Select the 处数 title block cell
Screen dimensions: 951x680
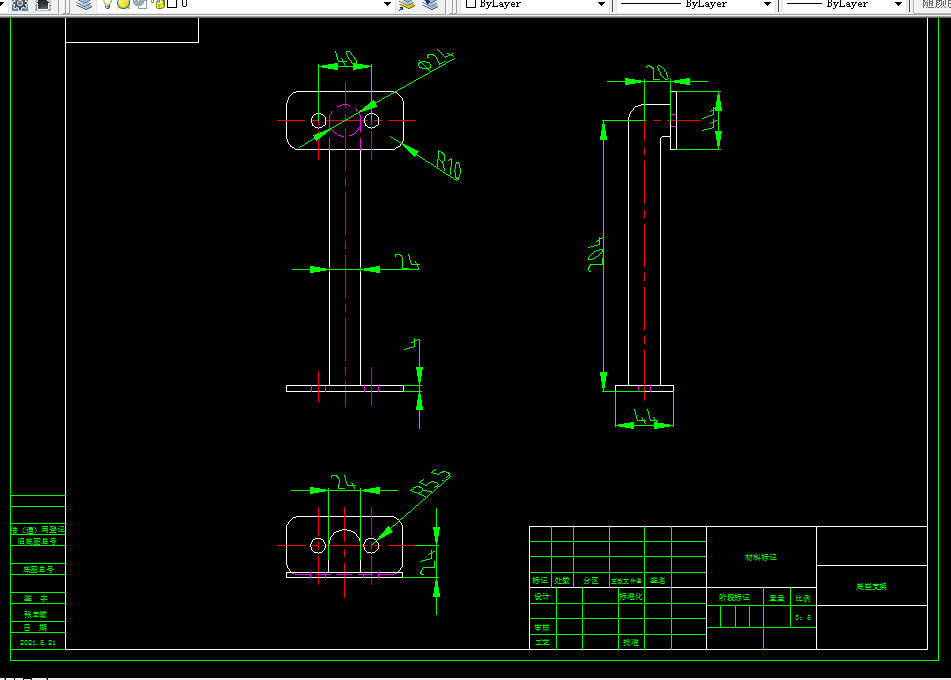[x=562, y=581]
